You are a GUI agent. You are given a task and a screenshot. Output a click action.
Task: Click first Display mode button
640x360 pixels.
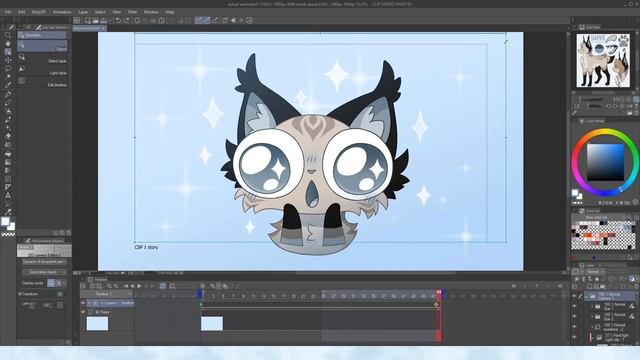click(51, 283)
